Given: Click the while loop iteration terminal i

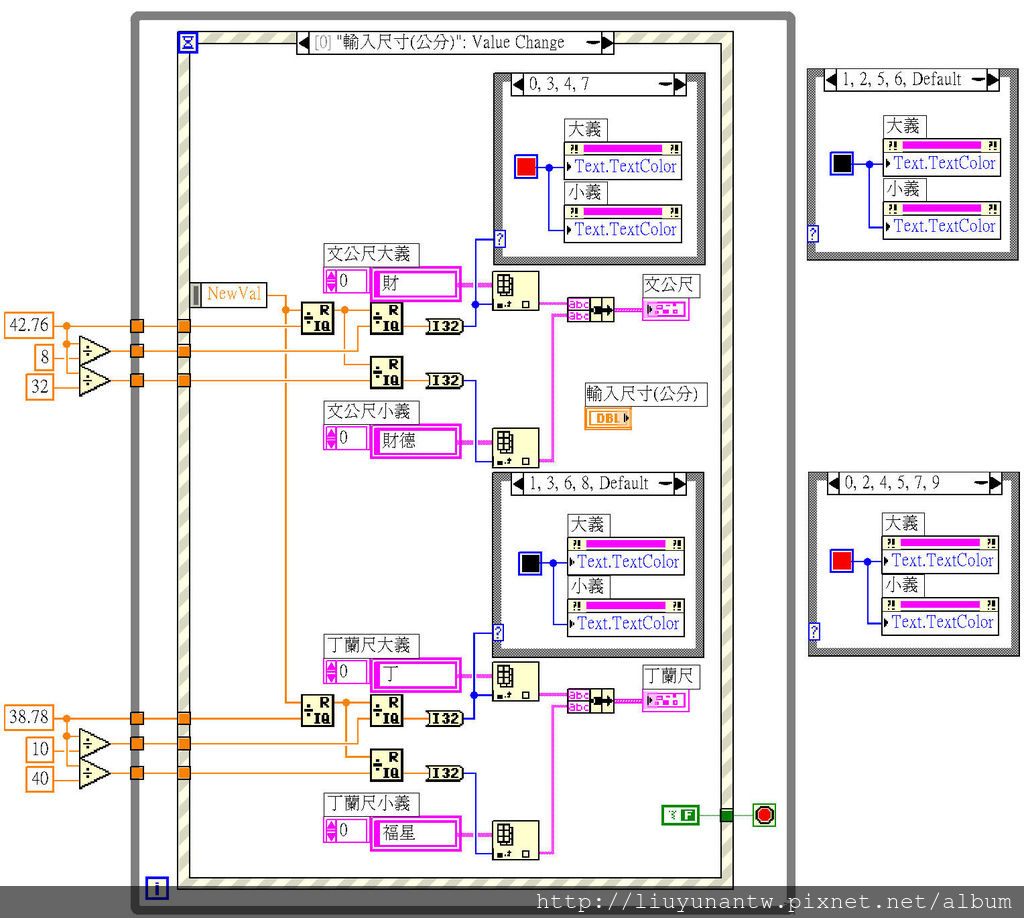Looking at the screenshot, I should [157, 887].
